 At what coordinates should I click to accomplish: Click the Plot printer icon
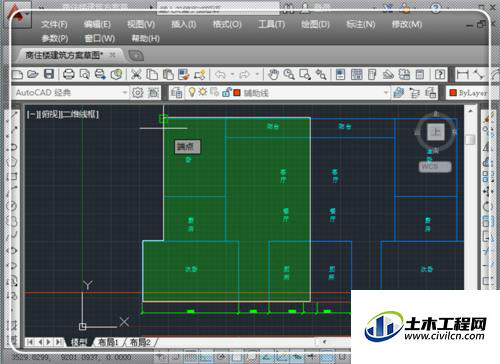pos(69,74)
